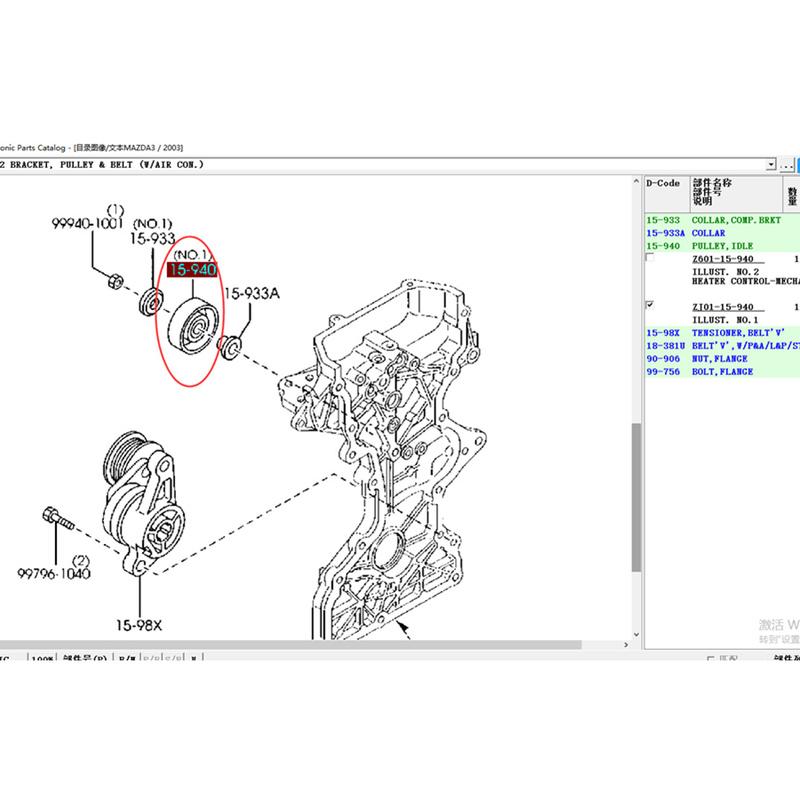Uncheck the ZJ01-15-940 part checkbox
The width and height of the screenshot is (800, 800).
[650, 305]
